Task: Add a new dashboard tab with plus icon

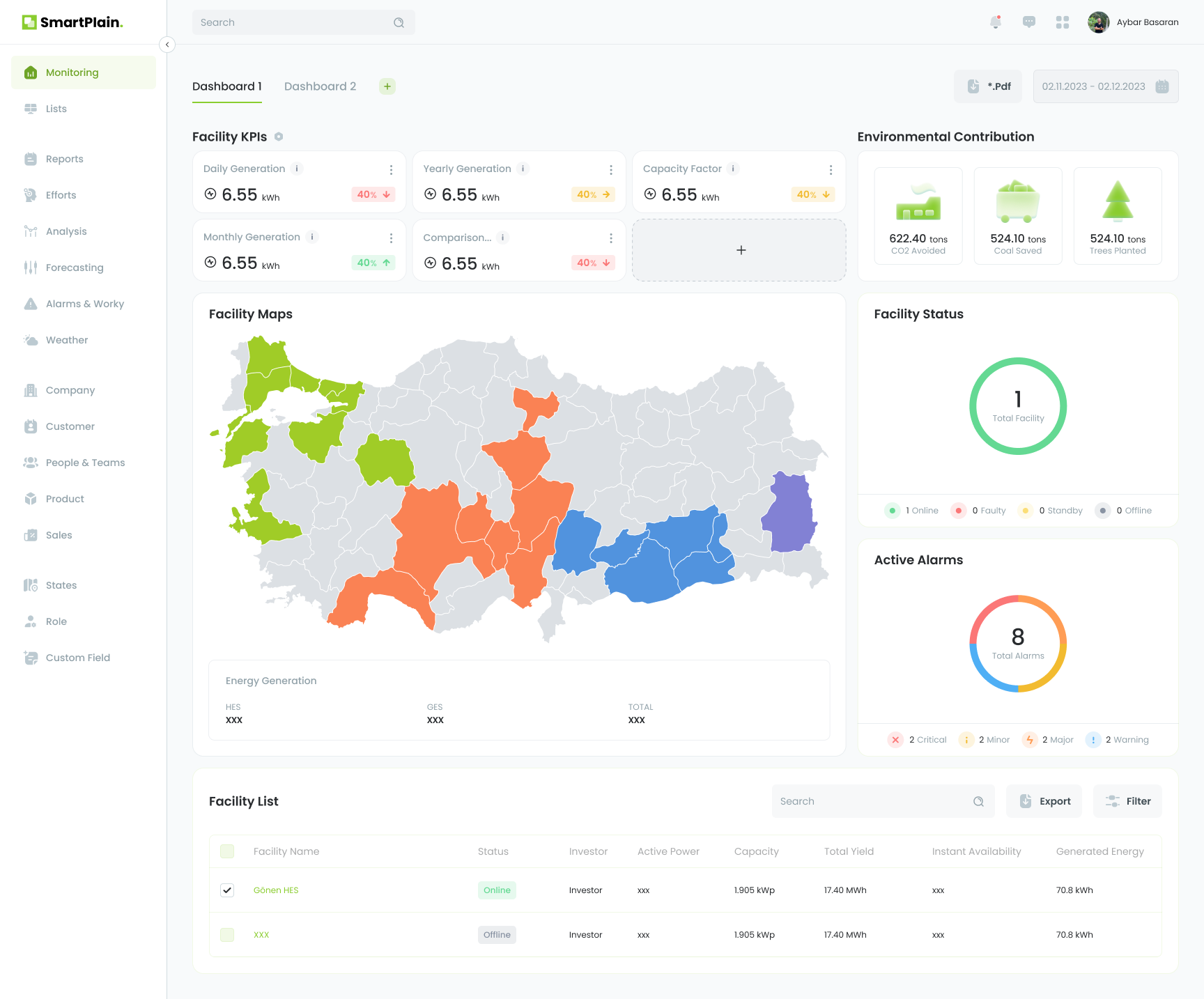Action: click(x=387, y=86)
